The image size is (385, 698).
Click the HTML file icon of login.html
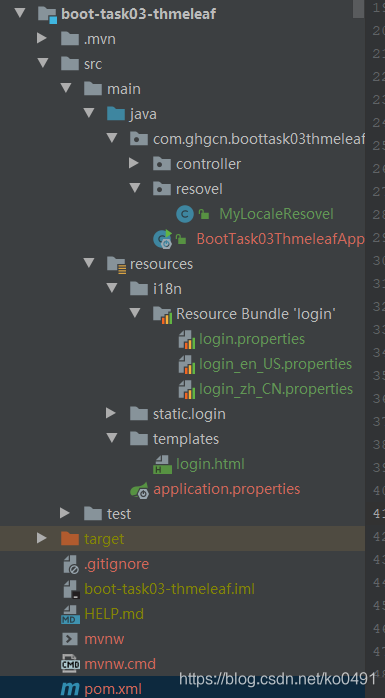pos(162,464)
